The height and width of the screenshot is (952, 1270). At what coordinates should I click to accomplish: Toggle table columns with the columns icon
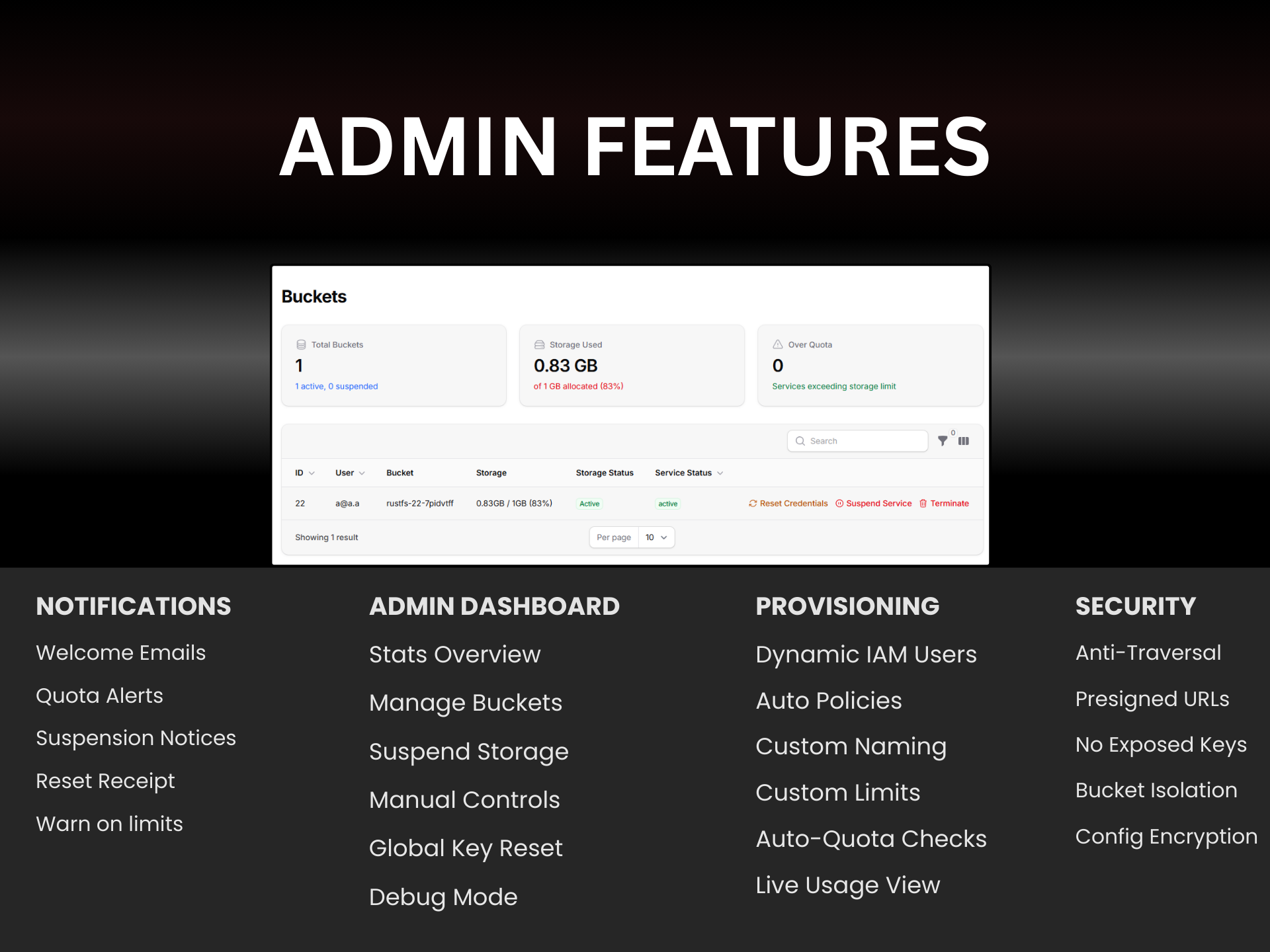coord(964,441)
